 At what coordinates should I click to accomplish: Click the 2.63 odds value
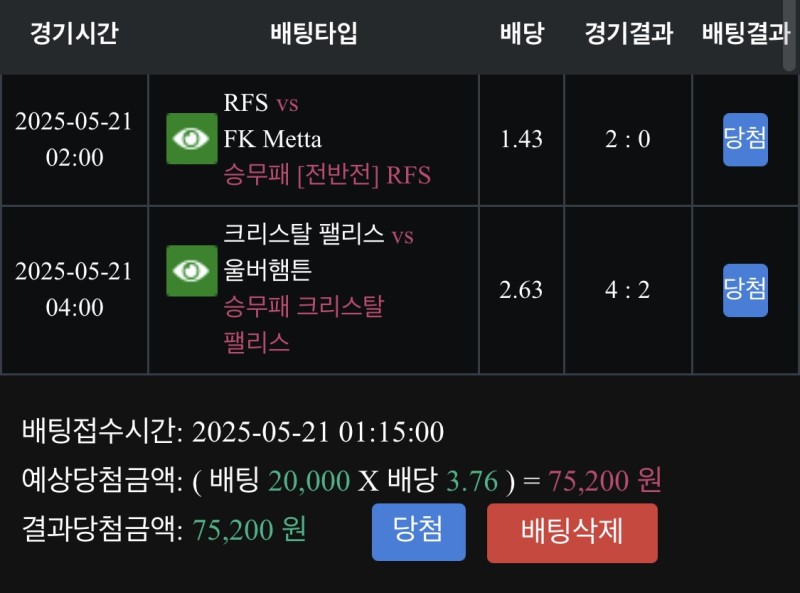click(521, 290)
